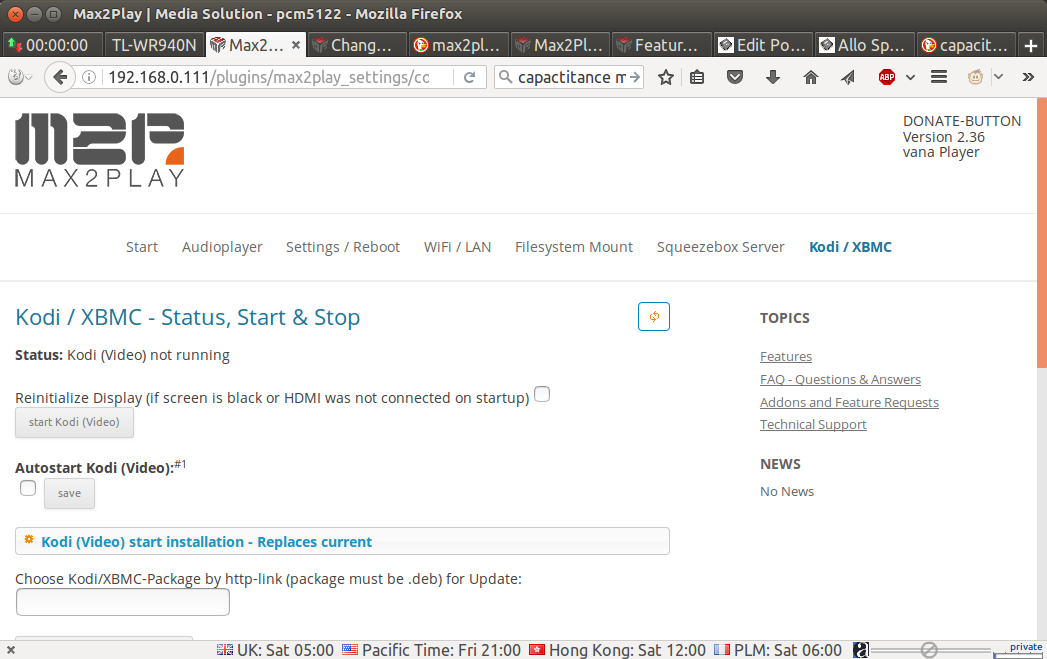
Task: Click the DONATE-BUTTON text
Action: tap(962, 121)
